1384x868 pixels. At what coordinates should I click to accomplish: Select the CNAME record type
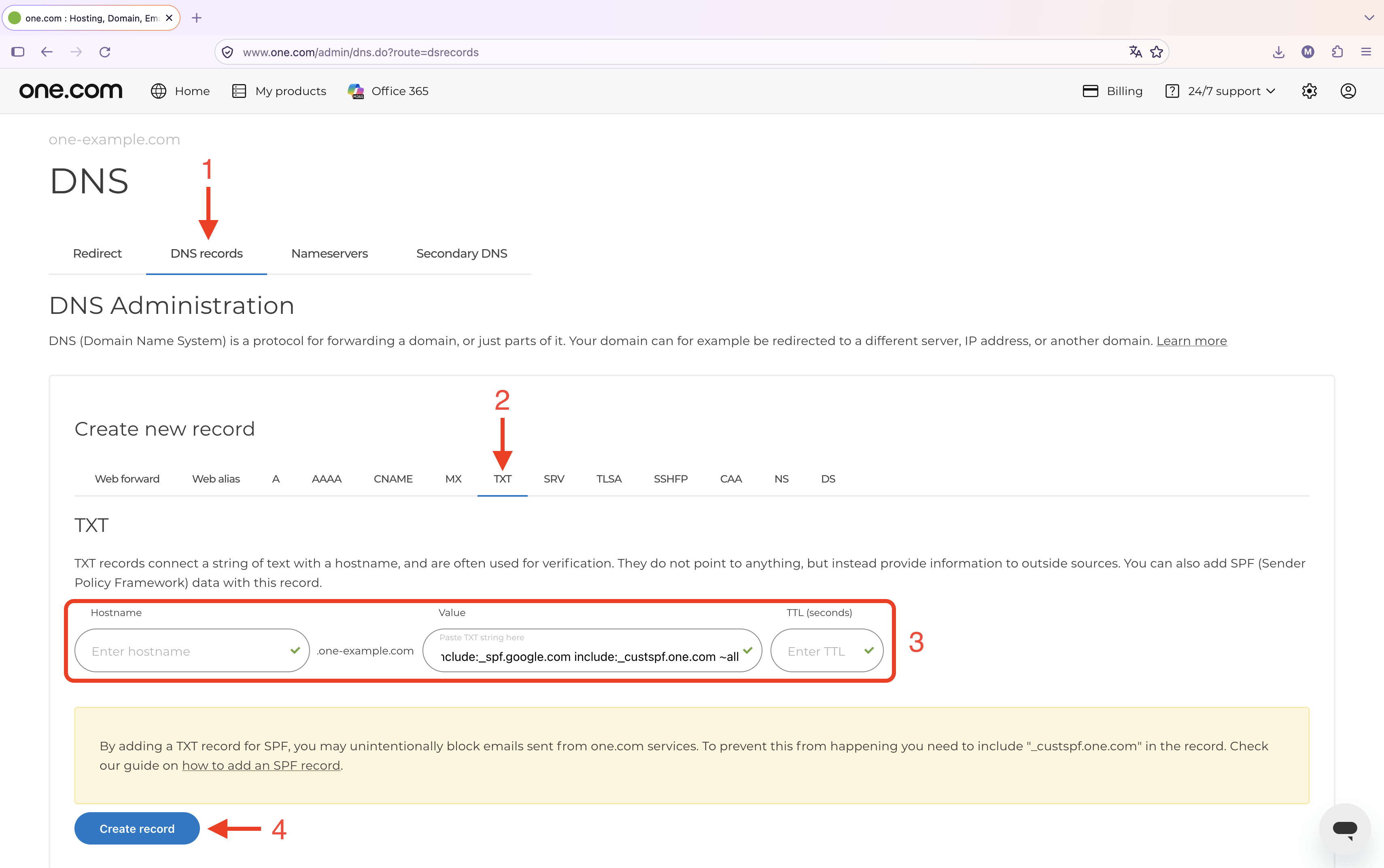point(393,479)
